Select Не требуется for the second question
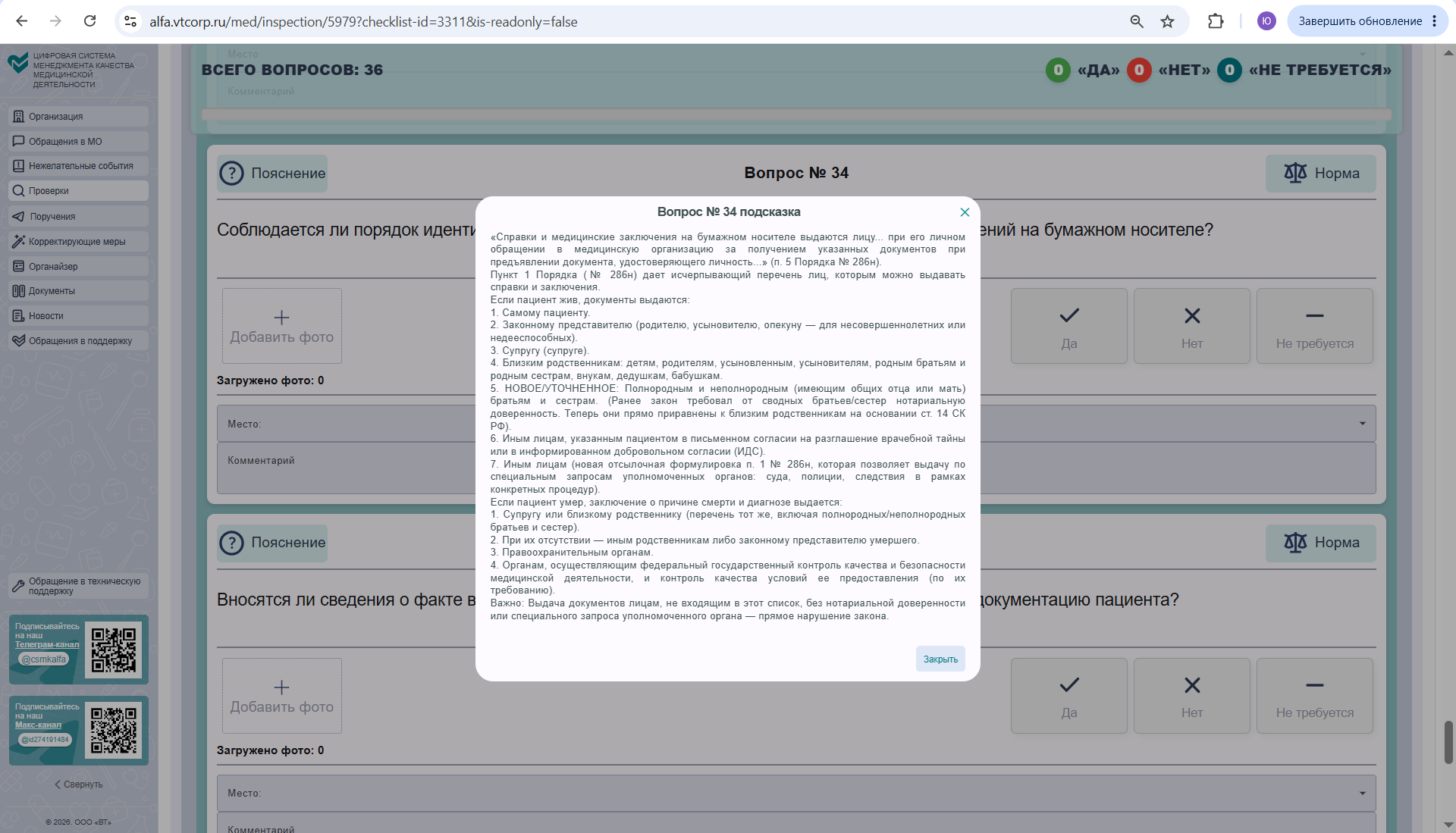The width and height of the screenshot is (1456, 833). 1314,696
